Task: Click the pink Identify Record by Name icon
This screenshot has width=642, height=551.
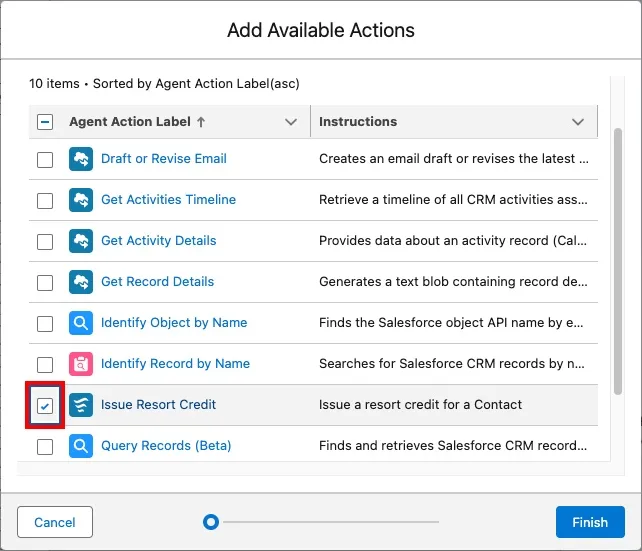Action: point(81,364)
